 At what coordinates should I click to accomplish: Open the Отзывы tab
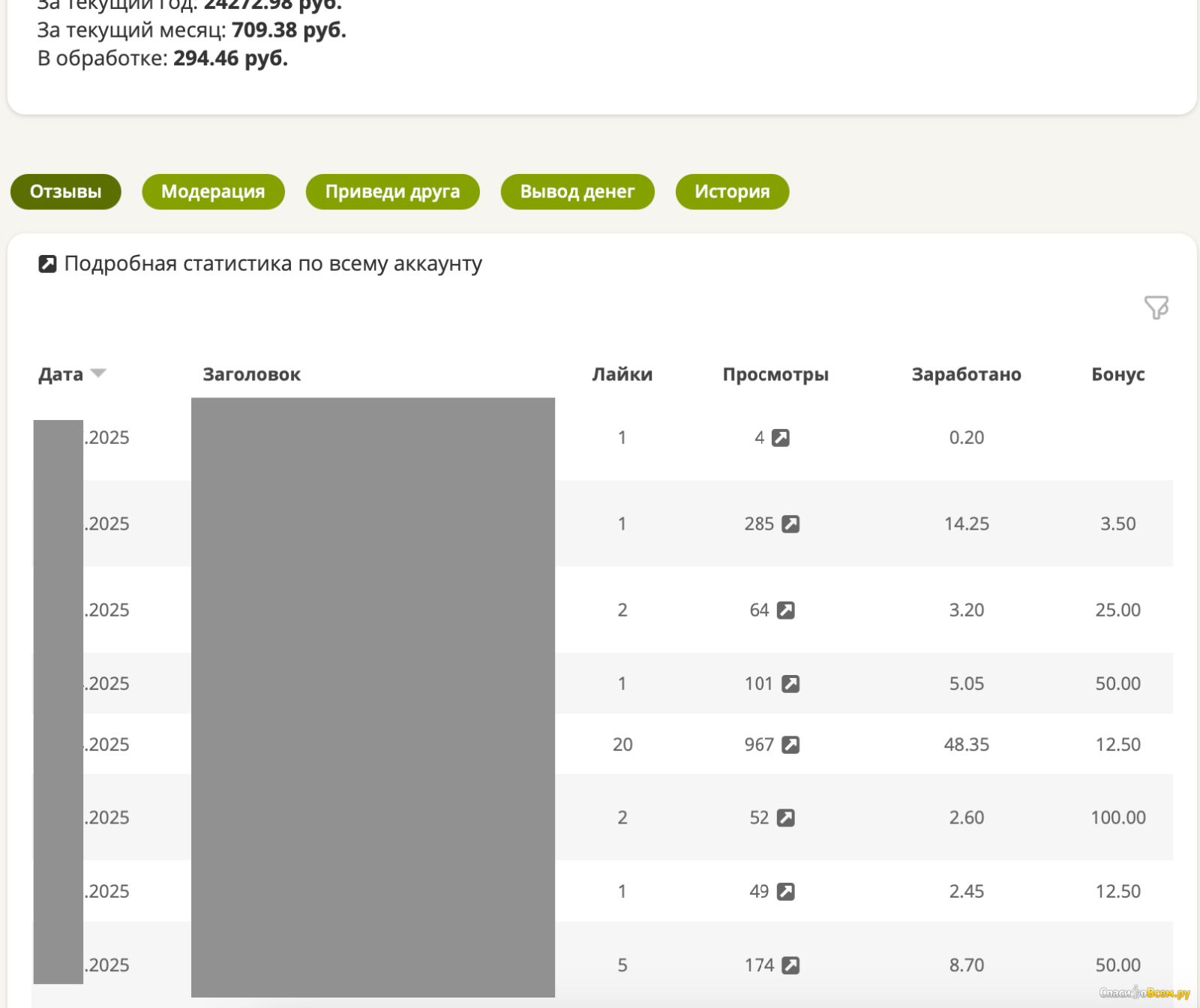coord(65,192)
